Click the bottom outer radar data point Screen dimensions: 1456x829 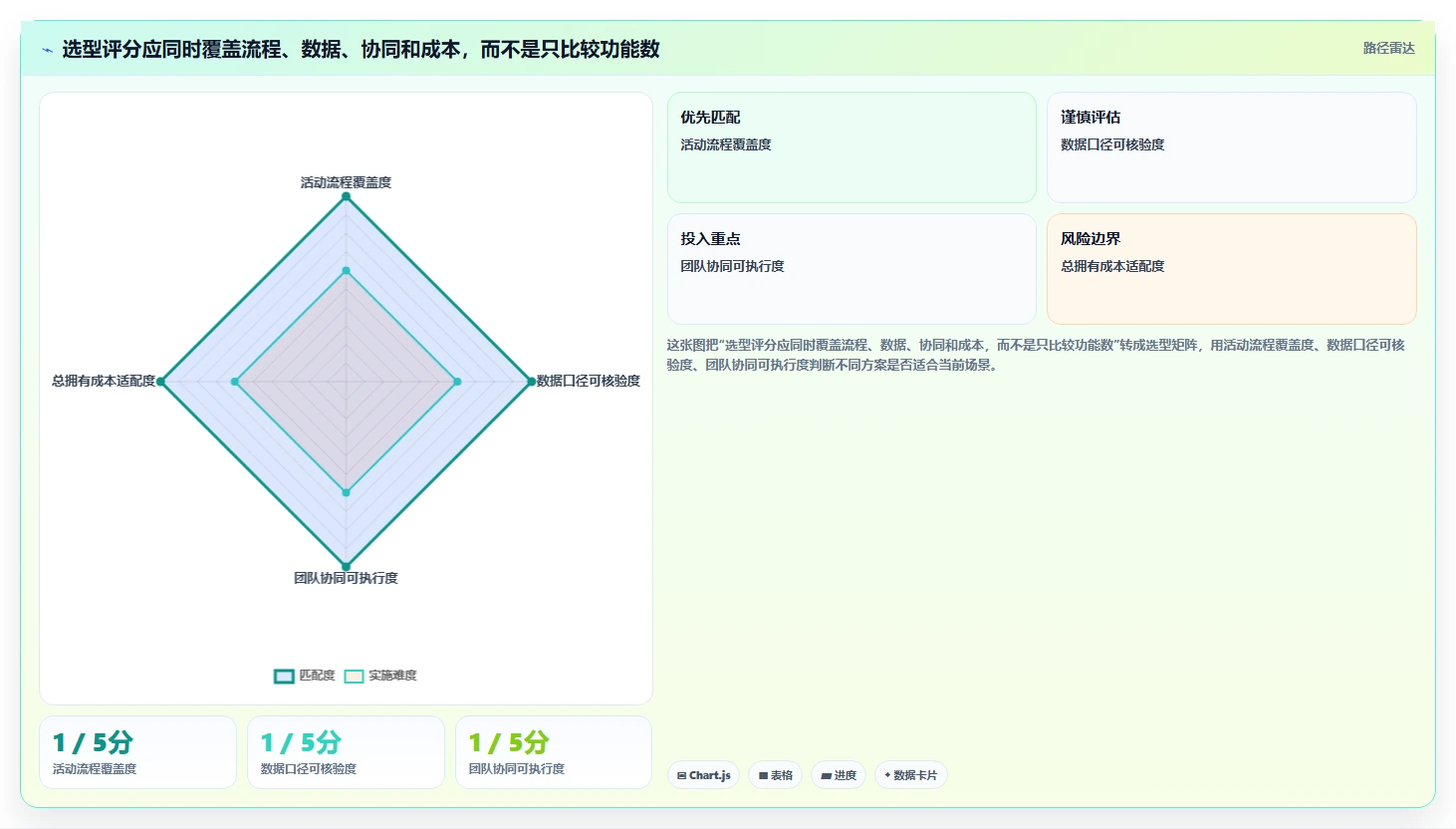tap(347, 567)
